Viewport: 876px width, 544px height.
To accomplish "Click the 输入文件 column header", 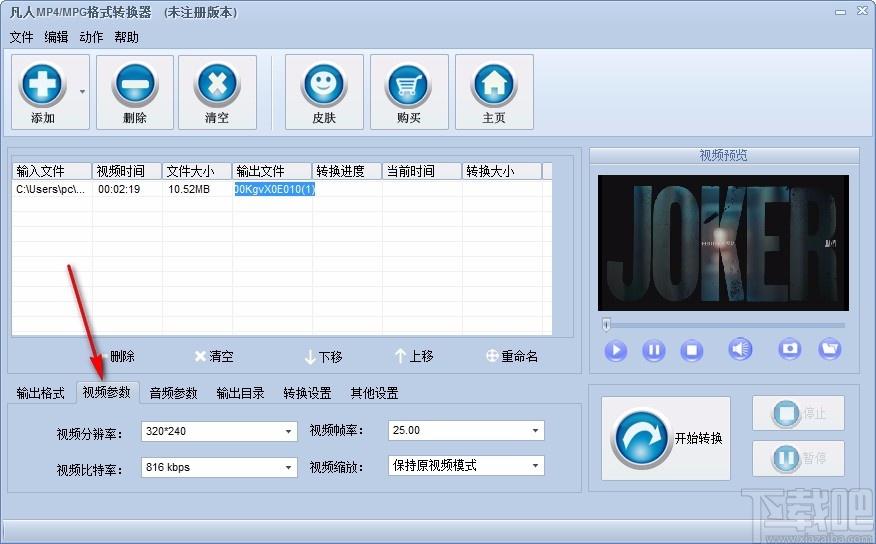I will pyautogui.click(x=52, y=171).
